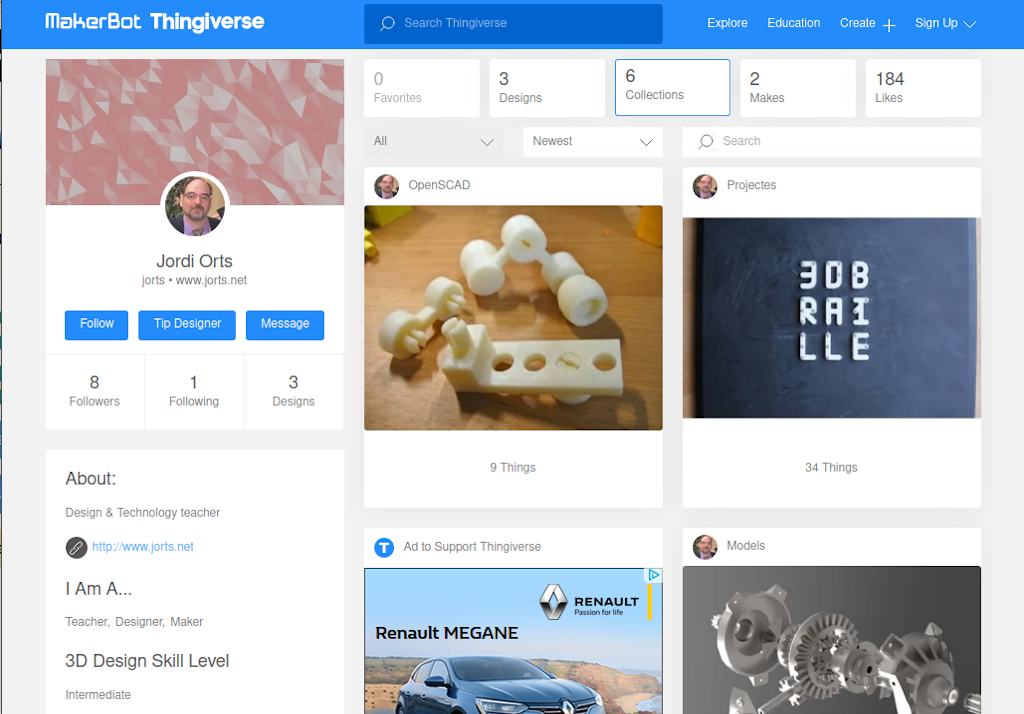Click the Intermediate skill level text
Screen dimensions: 1024x714
pos(98,695)
